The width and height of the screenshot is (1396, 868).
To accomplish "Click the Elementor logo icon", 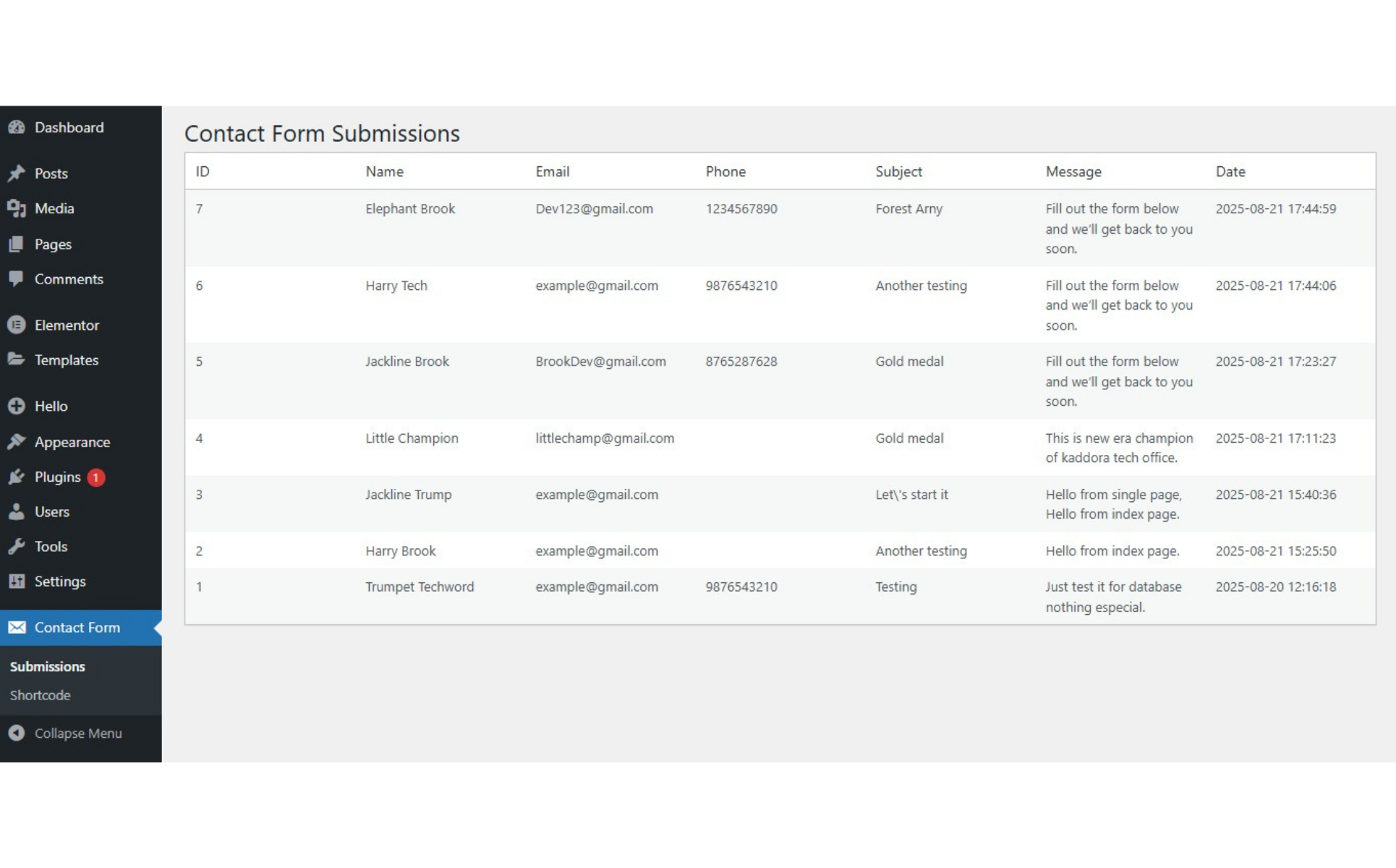I will point(17,325).
